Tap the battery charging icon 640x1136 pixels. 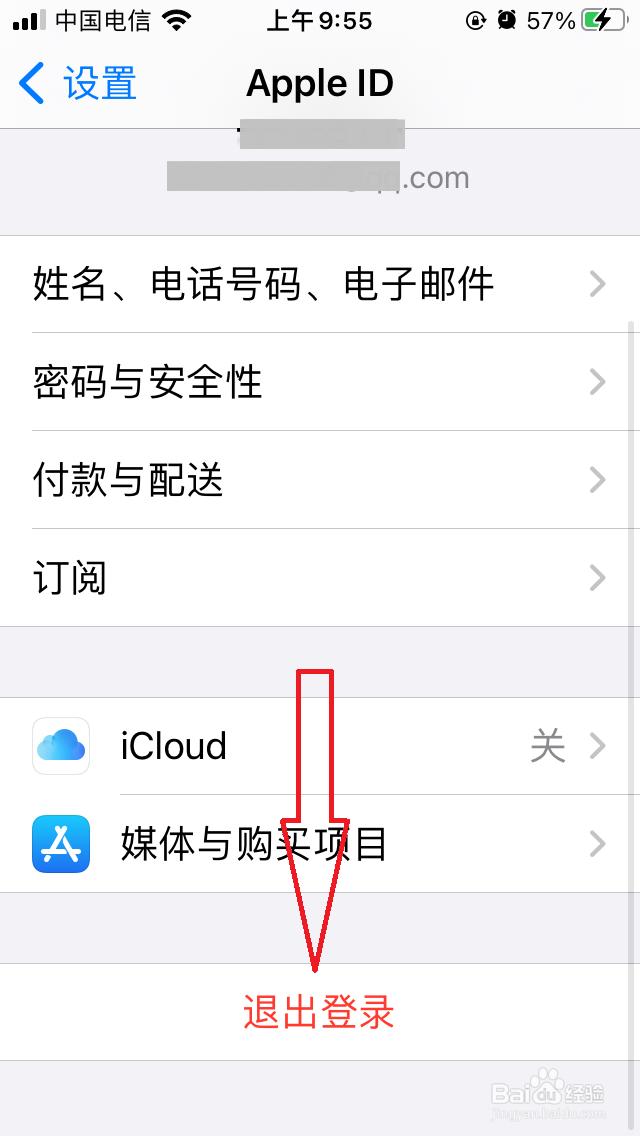[605, 21]
